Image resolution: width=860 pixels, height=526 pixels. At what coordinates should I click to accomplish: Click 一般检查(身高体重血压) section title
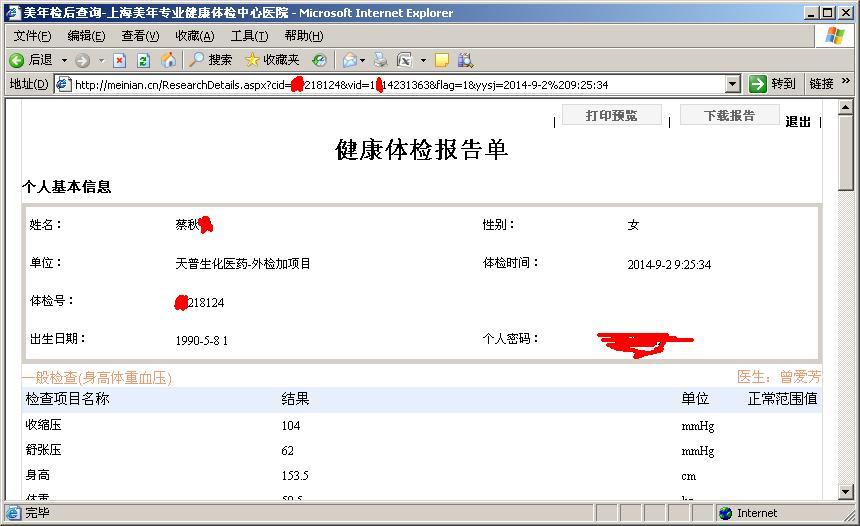click(x=97, y=377)
